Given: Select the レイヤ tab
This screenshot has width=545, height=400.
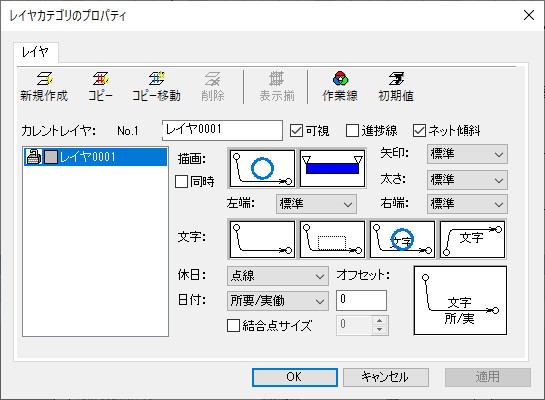Looking at the screenshot, I should pyautogui.click(x=35, y=52).
